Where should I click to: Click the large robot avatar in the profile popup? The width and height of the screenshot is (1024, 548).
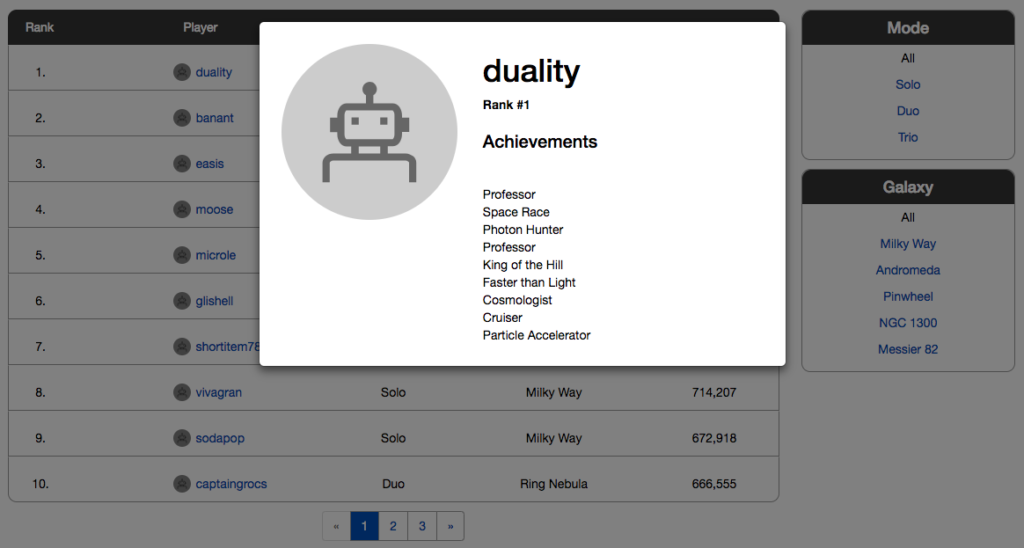[369, 132]
